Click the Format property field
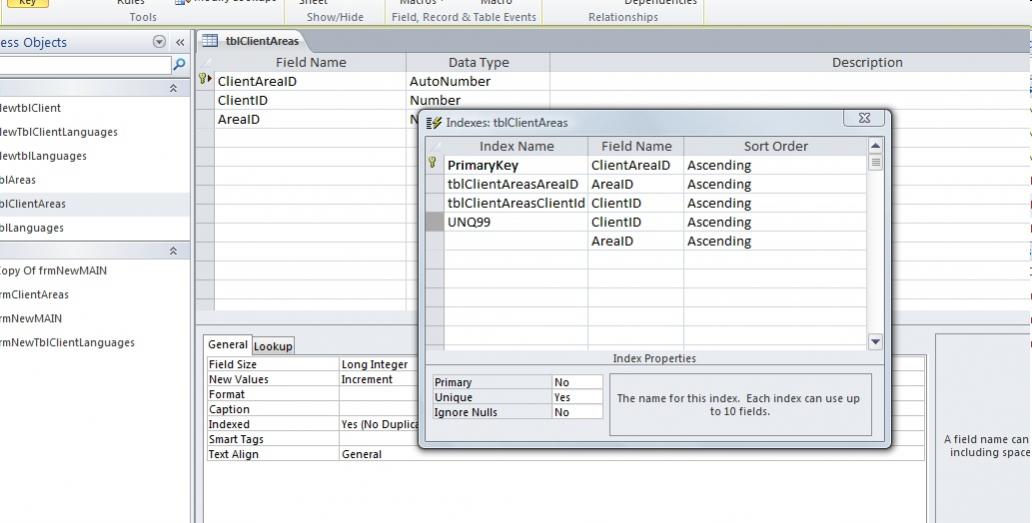This screenshot has height=523, width=1032. tap(378, 395)
